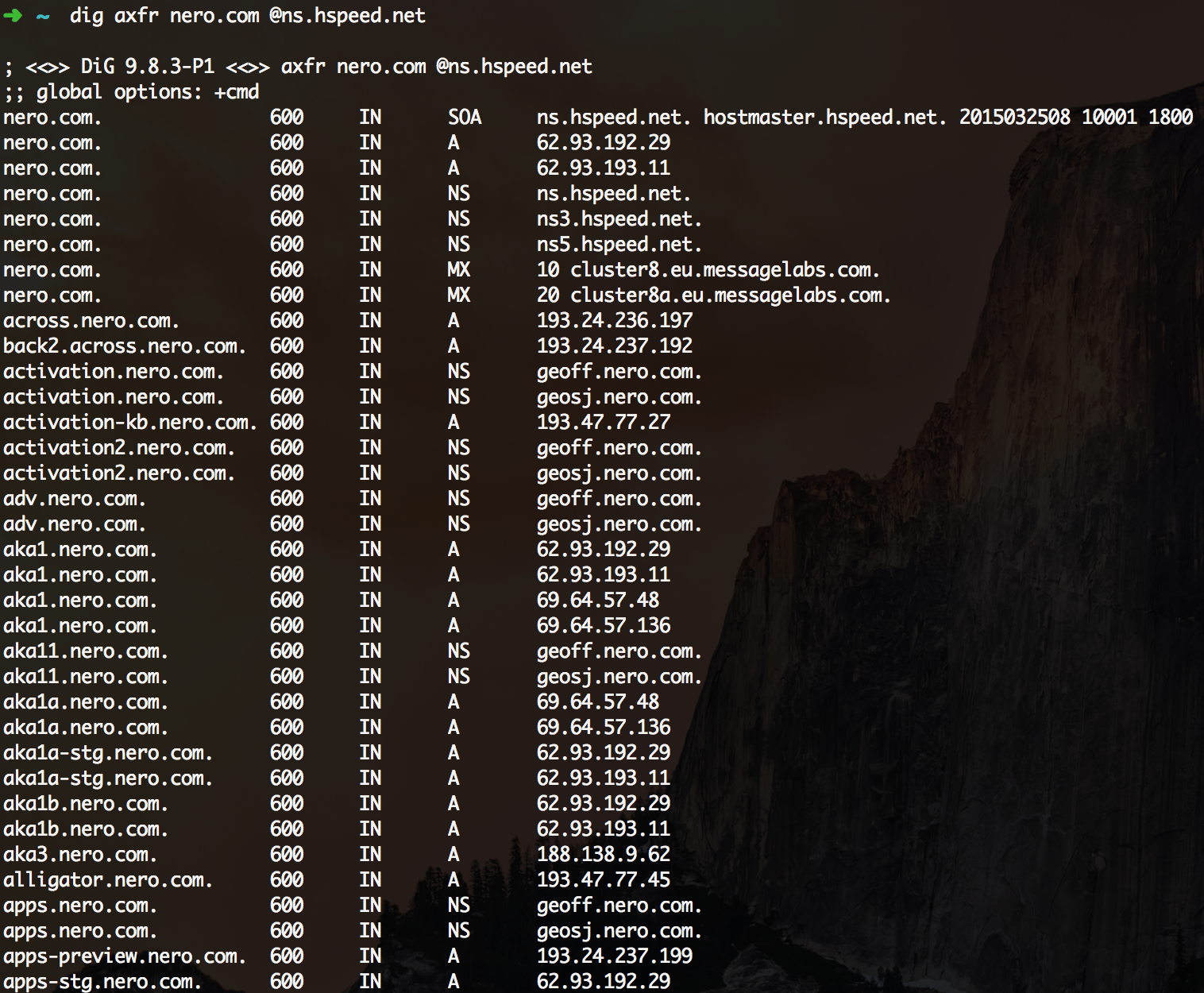The width and height of the screenshot is (1204, 993).
Task: Click the hostname 'activation-kb.nero.com.'
Action: tap(130, 423)
